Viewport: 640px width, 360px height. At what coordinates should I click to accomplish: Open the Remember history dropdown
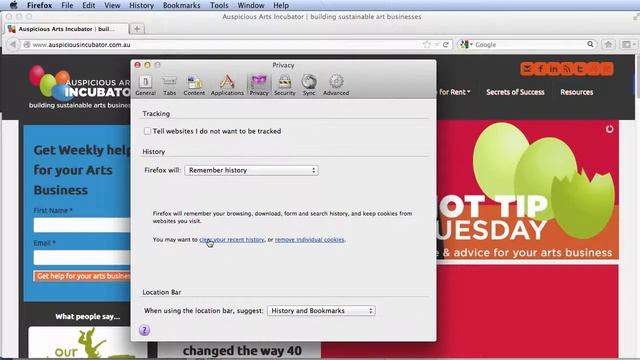[x=251, y=170]
